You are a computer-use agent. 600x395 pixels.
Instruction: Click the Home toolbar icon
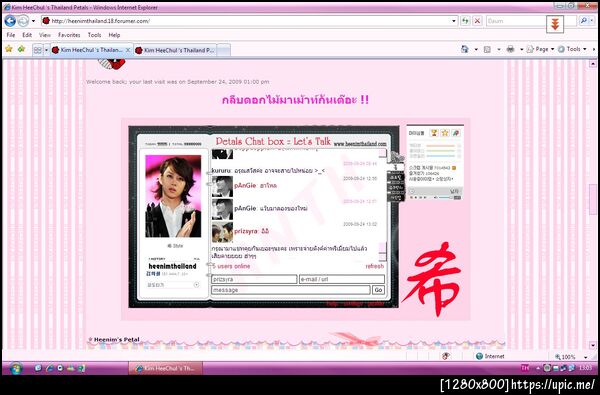(465, 49)
